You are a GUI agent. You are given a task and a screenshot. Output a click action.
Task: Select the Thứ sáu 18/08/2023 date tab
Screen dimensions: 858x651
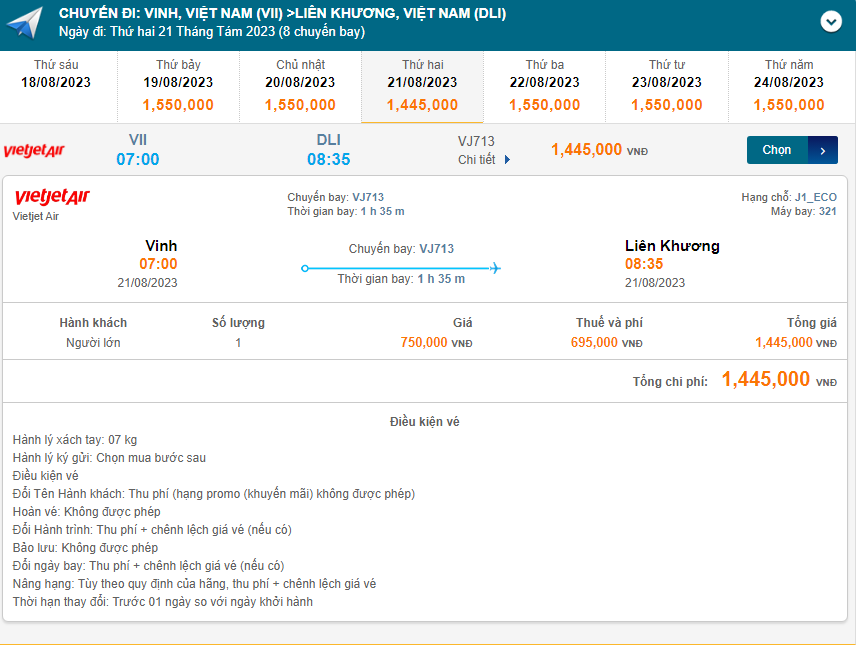point(56,83)
